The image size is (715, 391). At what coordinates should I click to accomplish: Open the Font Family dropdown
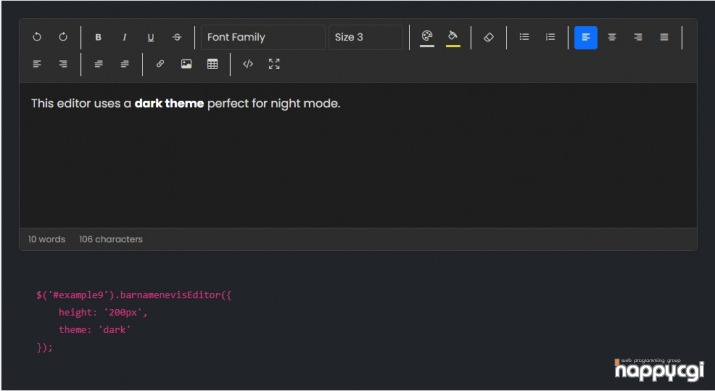coord(263,37)
